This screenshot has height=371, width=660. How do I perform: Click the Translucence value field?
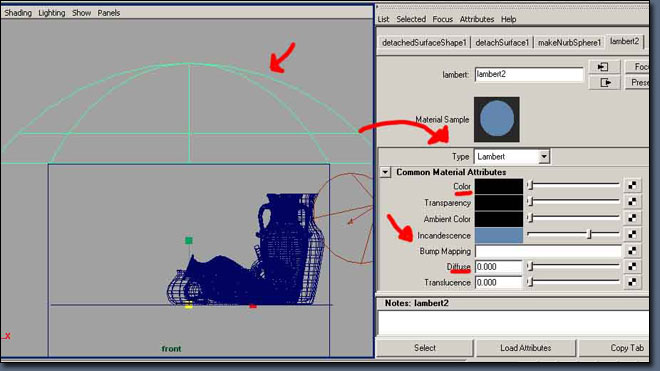498,282
